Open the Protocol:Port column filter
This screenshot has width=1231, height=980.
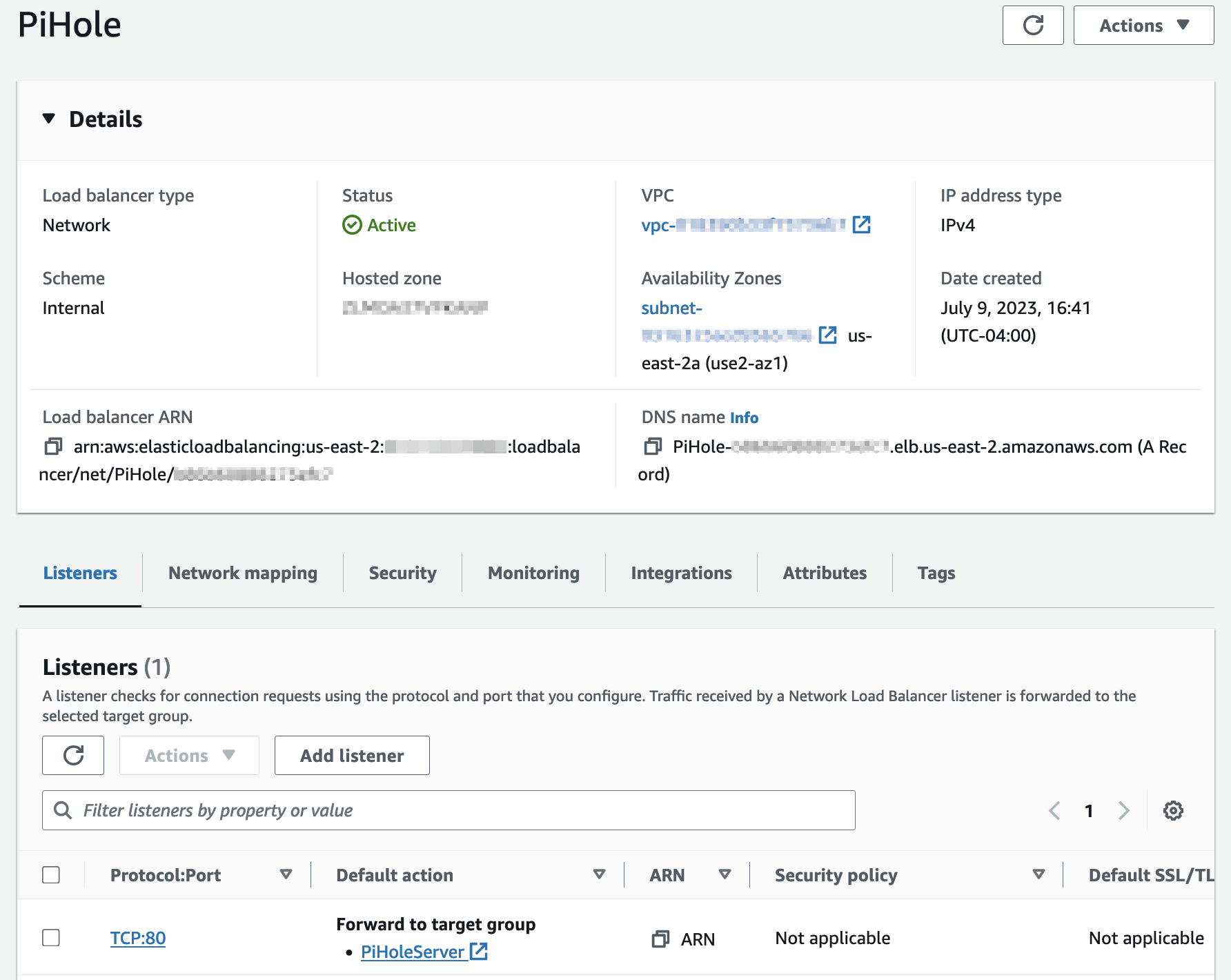285,874
